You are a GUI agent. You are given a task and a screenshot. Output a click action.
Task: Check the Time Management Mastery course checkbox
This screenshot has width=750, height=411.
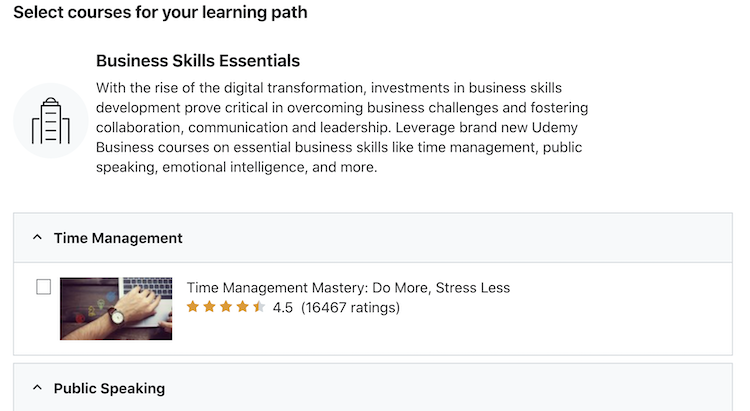tap(43, 287)
